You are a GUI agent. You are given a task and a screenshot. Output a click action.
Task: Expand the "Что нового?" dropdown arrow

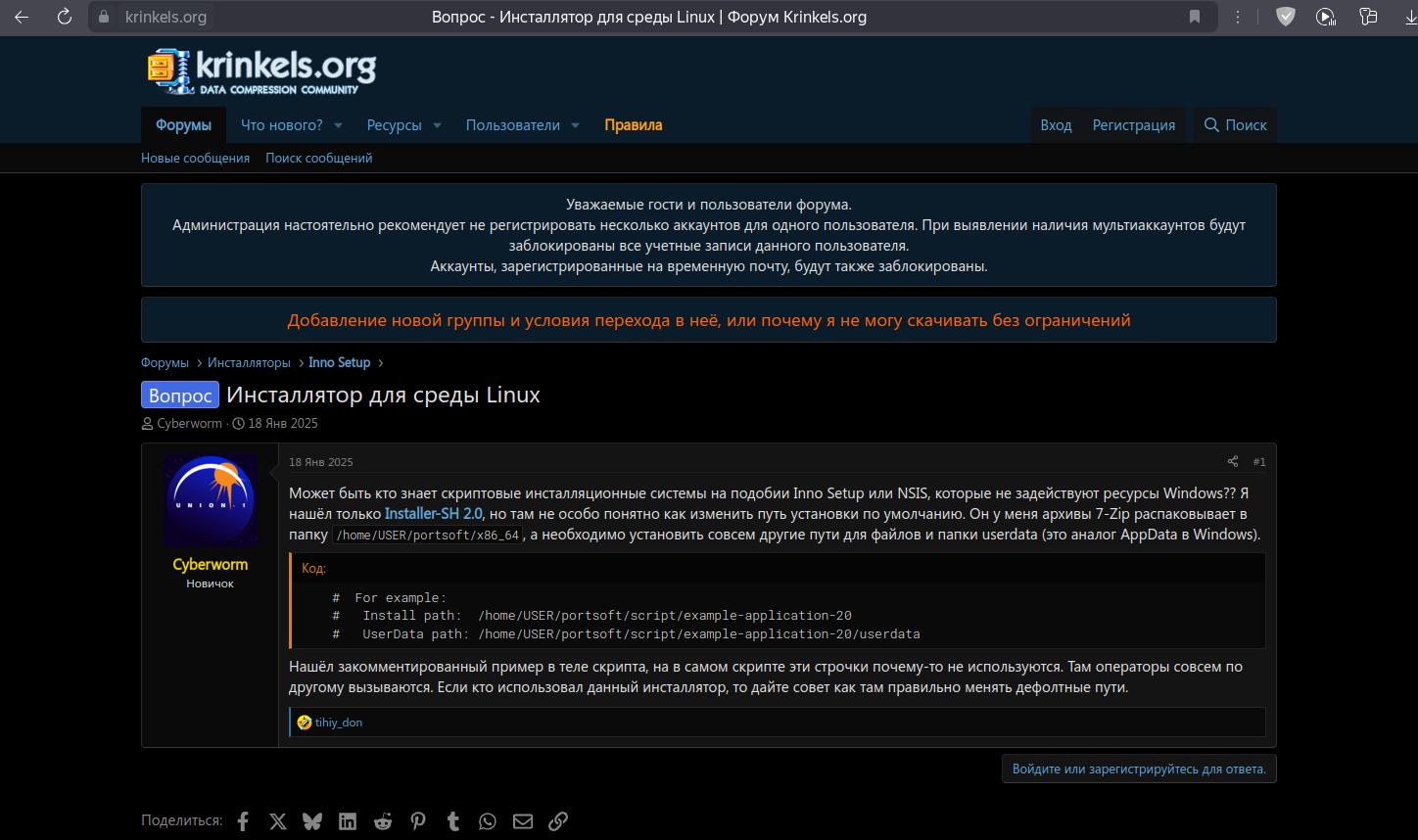pyautogui.click(x=338, y=125)
